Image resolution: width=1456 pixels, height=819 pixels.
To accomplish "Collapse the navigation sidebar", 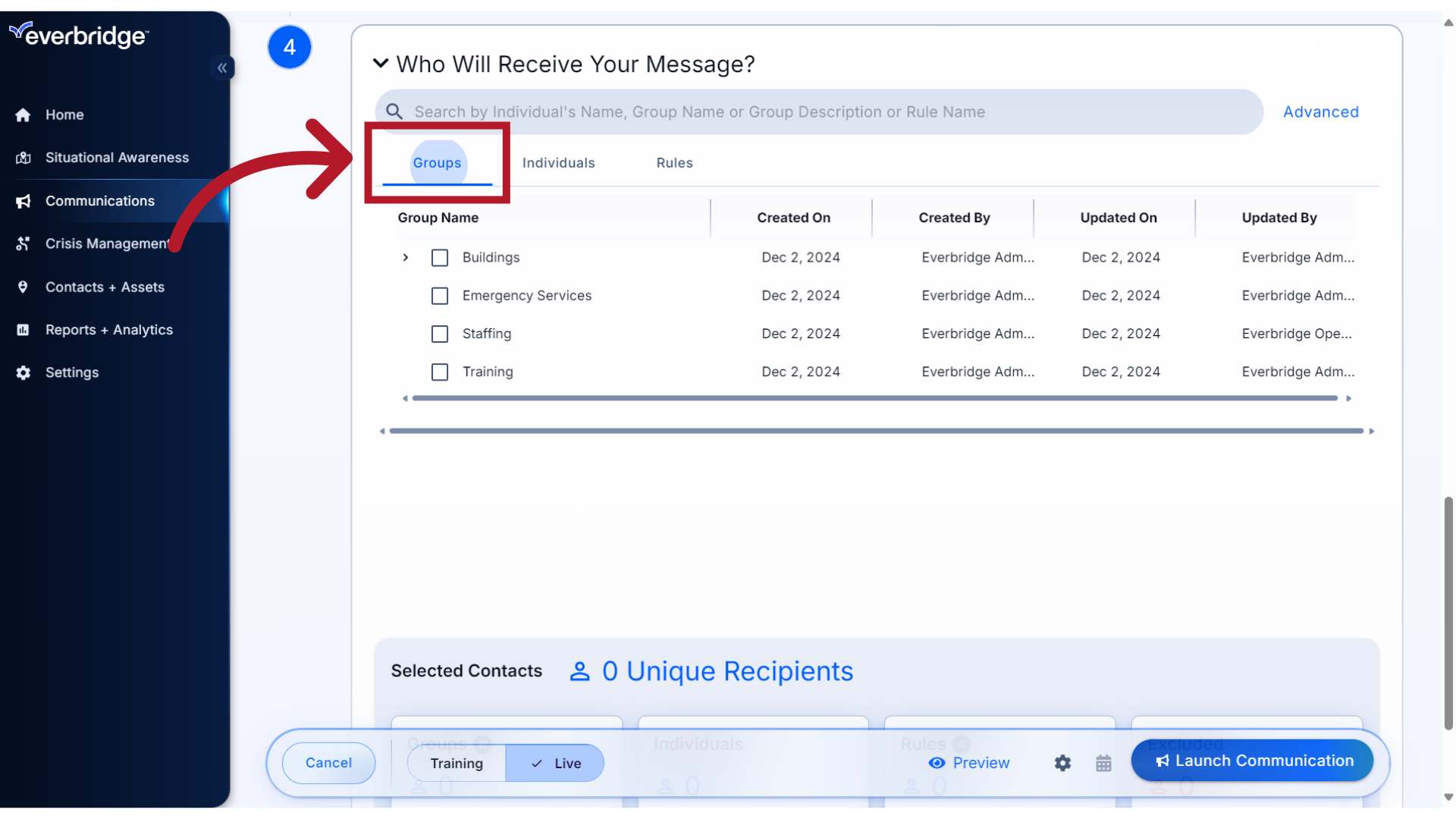I will click(222, 68).
